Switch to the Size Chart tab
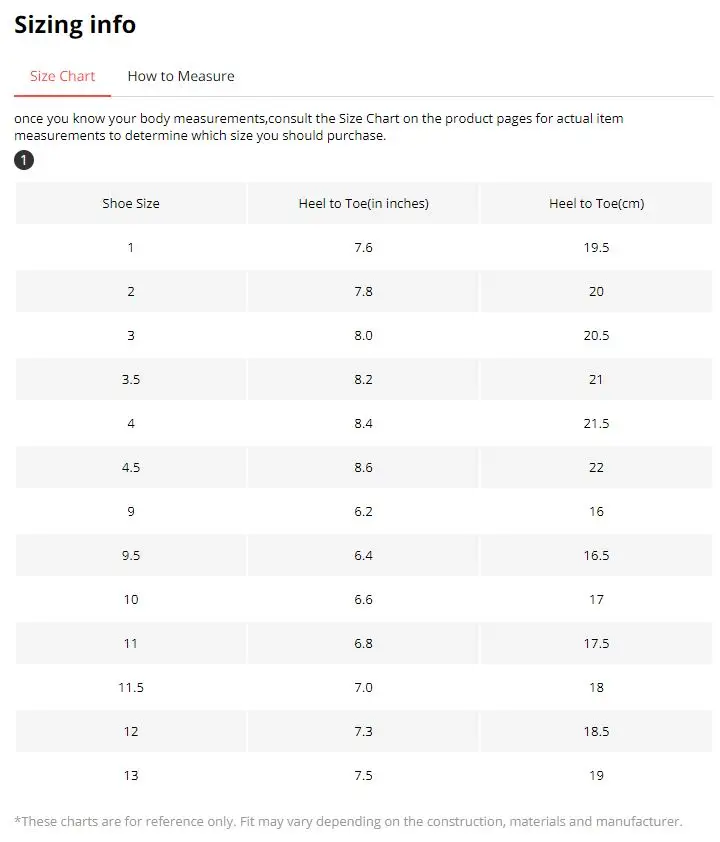Screen dimensions: 720x842 pos(62,76)
